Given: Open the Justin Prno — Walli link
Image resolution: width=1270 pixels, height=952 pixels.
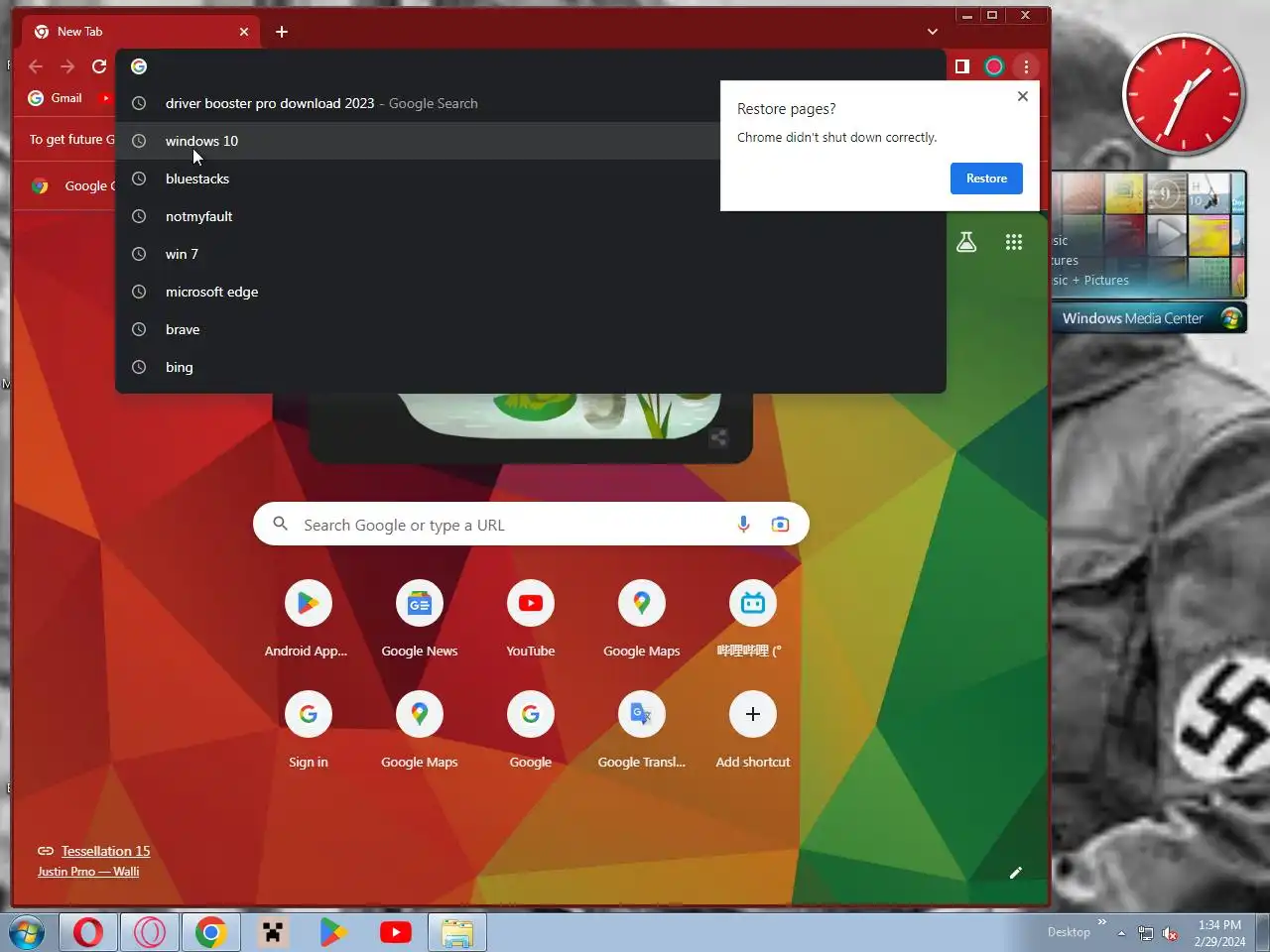Looking at the screenshot, I should (x=88, y=872).
